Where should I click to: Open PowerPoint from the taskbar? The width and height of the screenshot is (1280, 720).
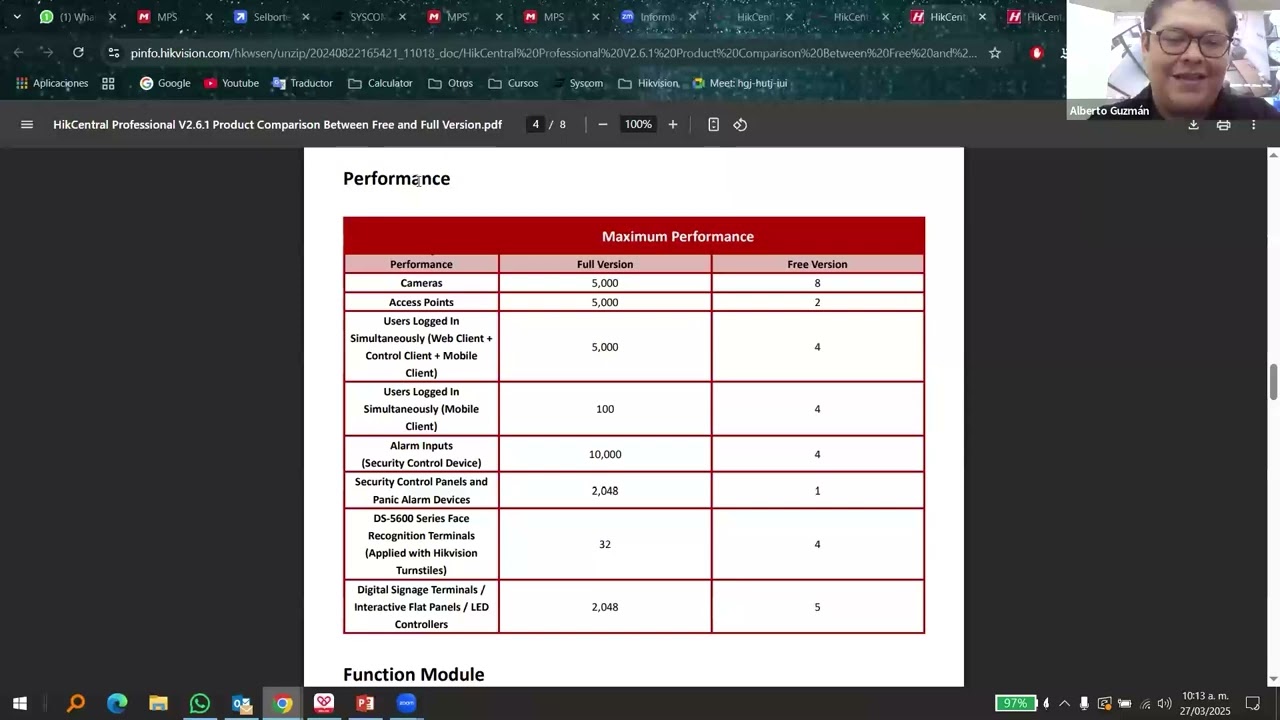point(365,703)
